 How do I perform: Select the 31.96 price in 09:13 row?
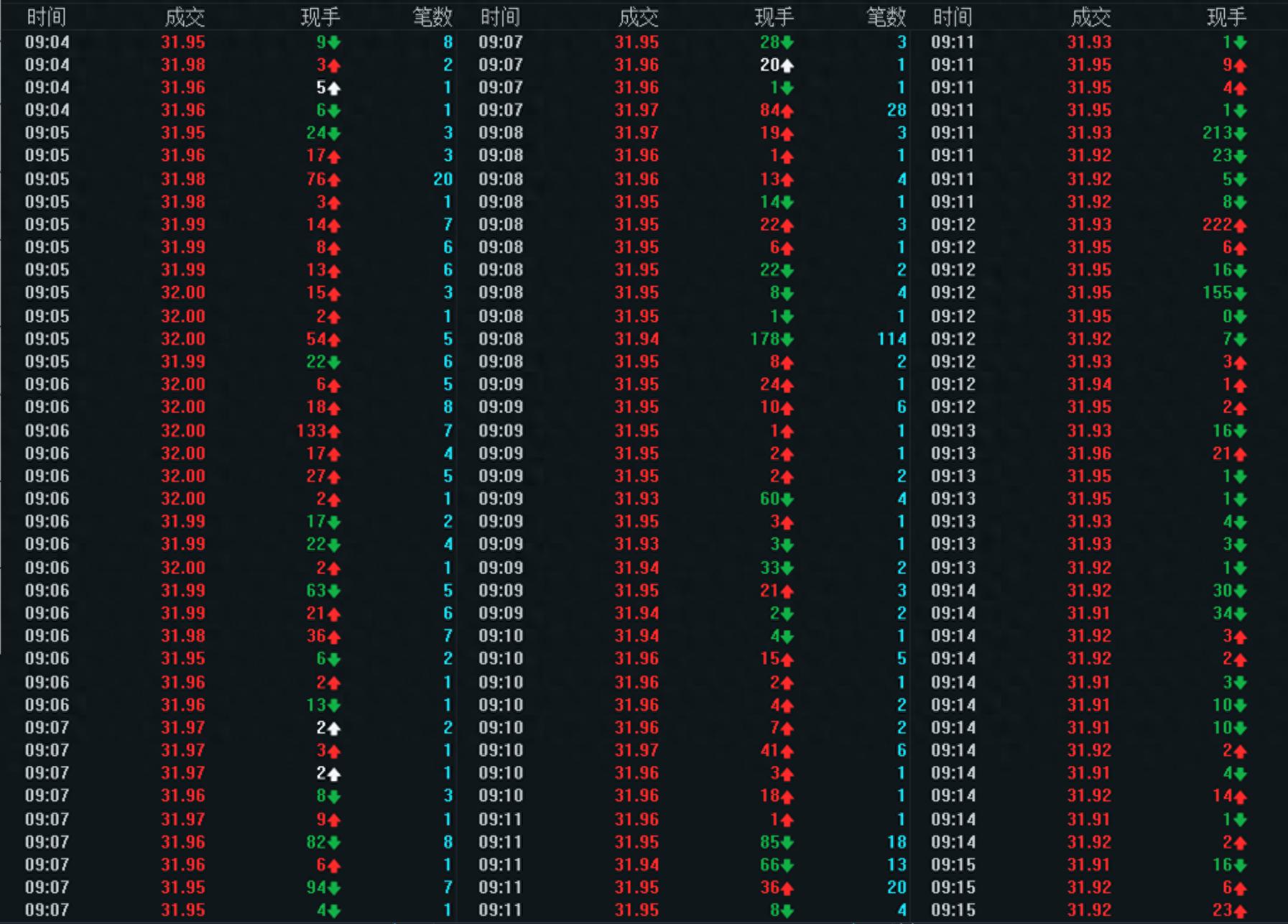pyautogui.click(x=1089, y=454)
